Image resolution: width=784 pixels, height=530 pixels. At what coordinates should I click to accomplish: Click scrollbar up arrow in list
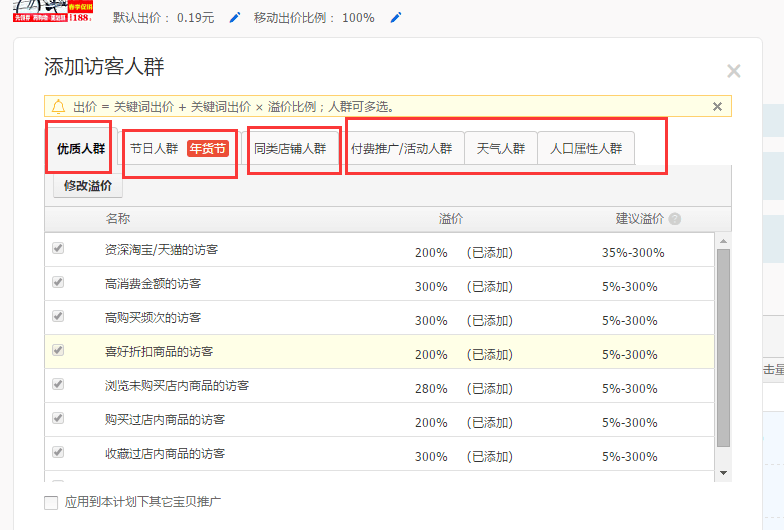coord(723,242)
